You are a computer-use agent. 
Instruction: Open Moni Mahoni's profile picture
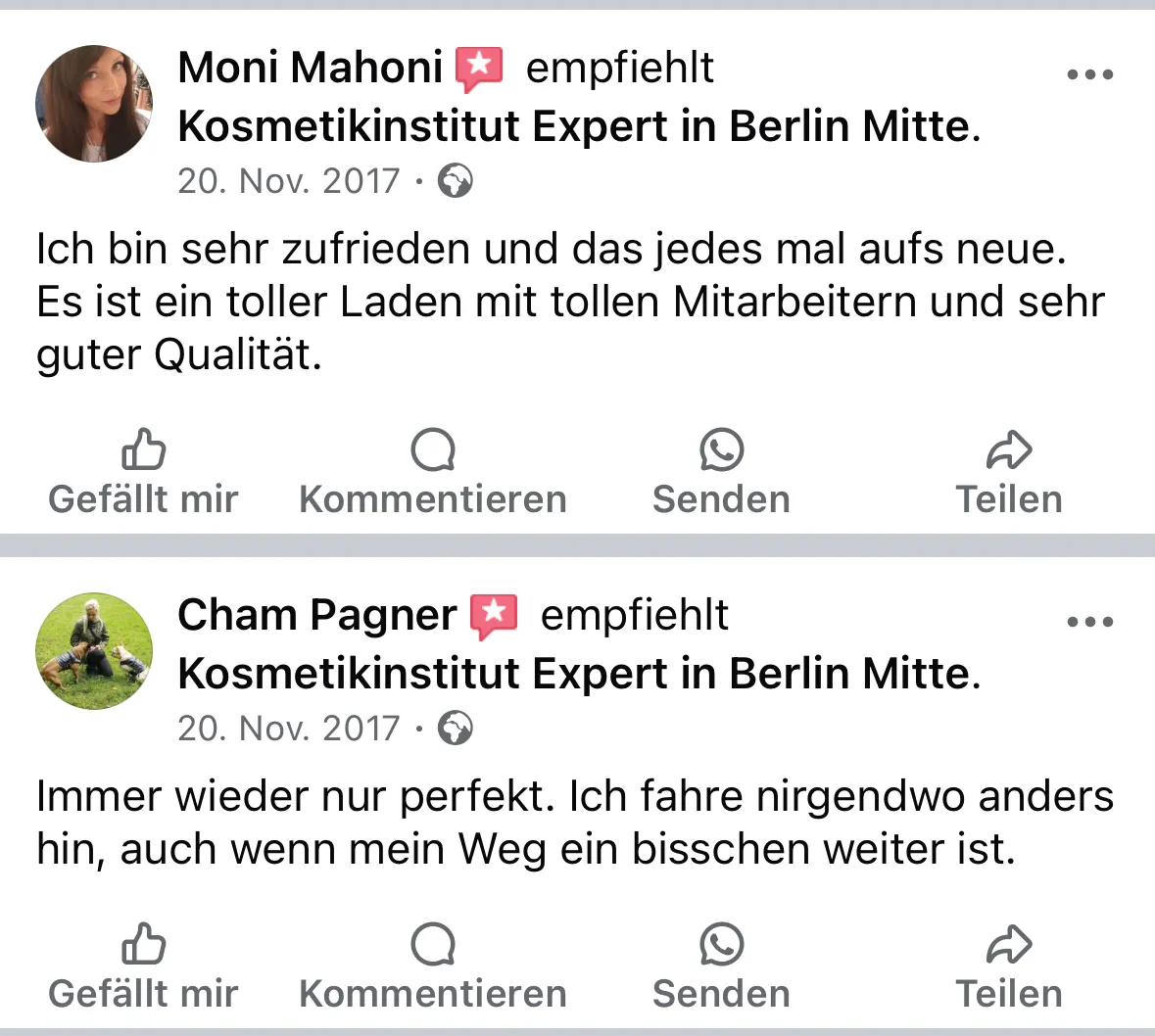(x=94, y=104)
